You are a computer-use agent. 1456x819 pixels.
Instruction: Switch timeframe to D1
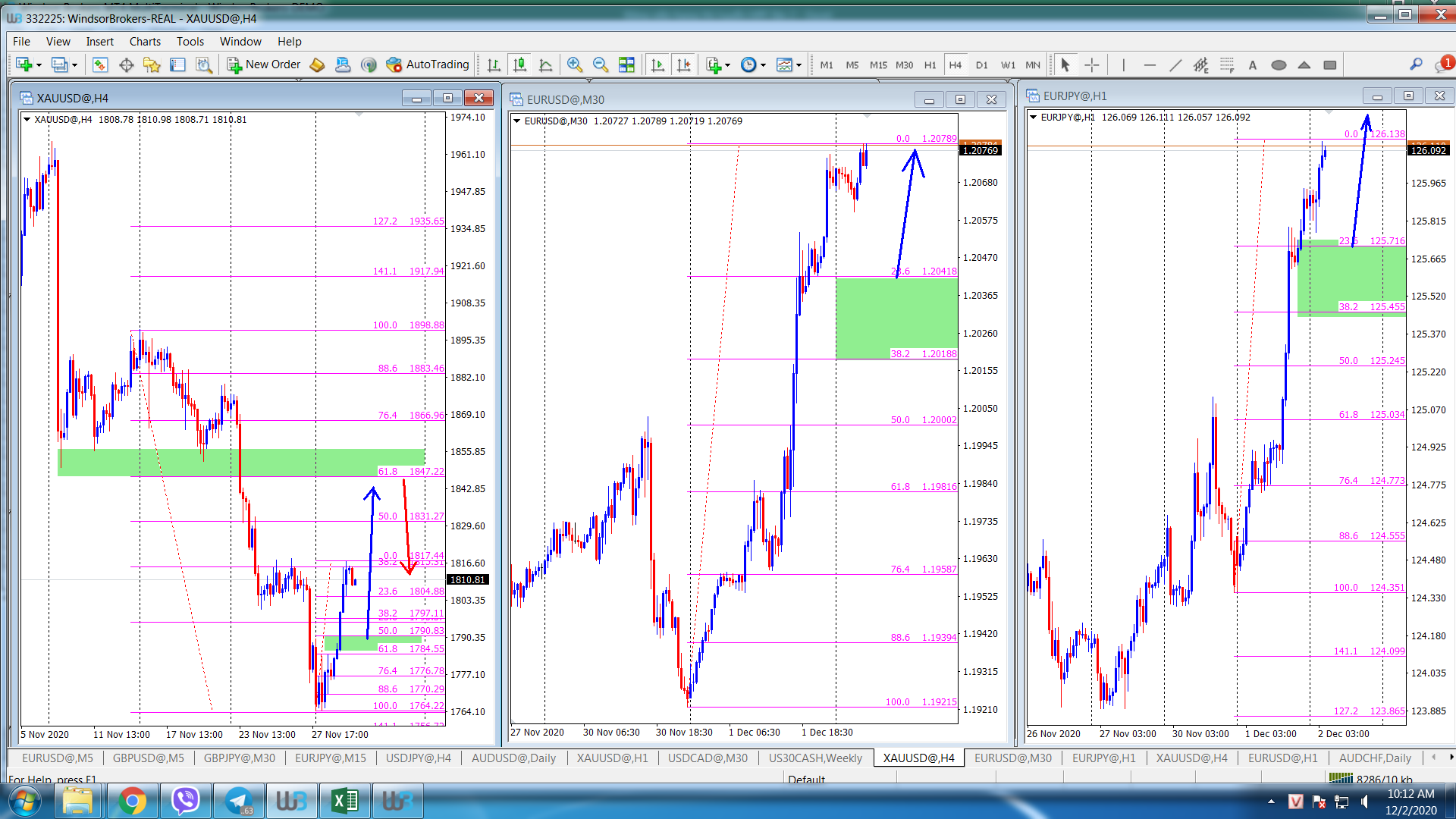982,65
